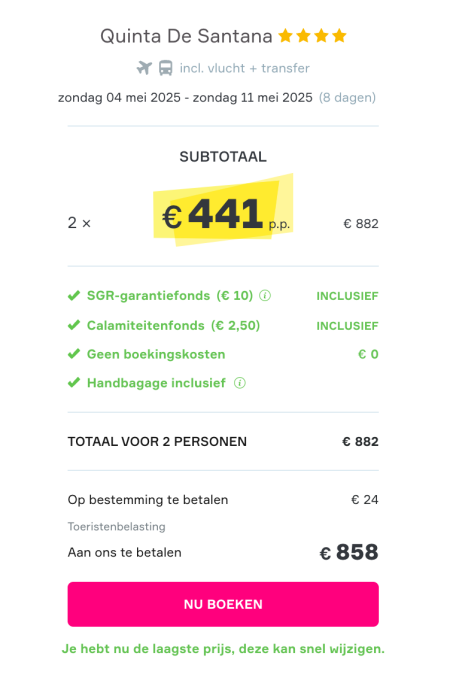Click checkmark next to SGR-garantiefonds

pos(74,296)
